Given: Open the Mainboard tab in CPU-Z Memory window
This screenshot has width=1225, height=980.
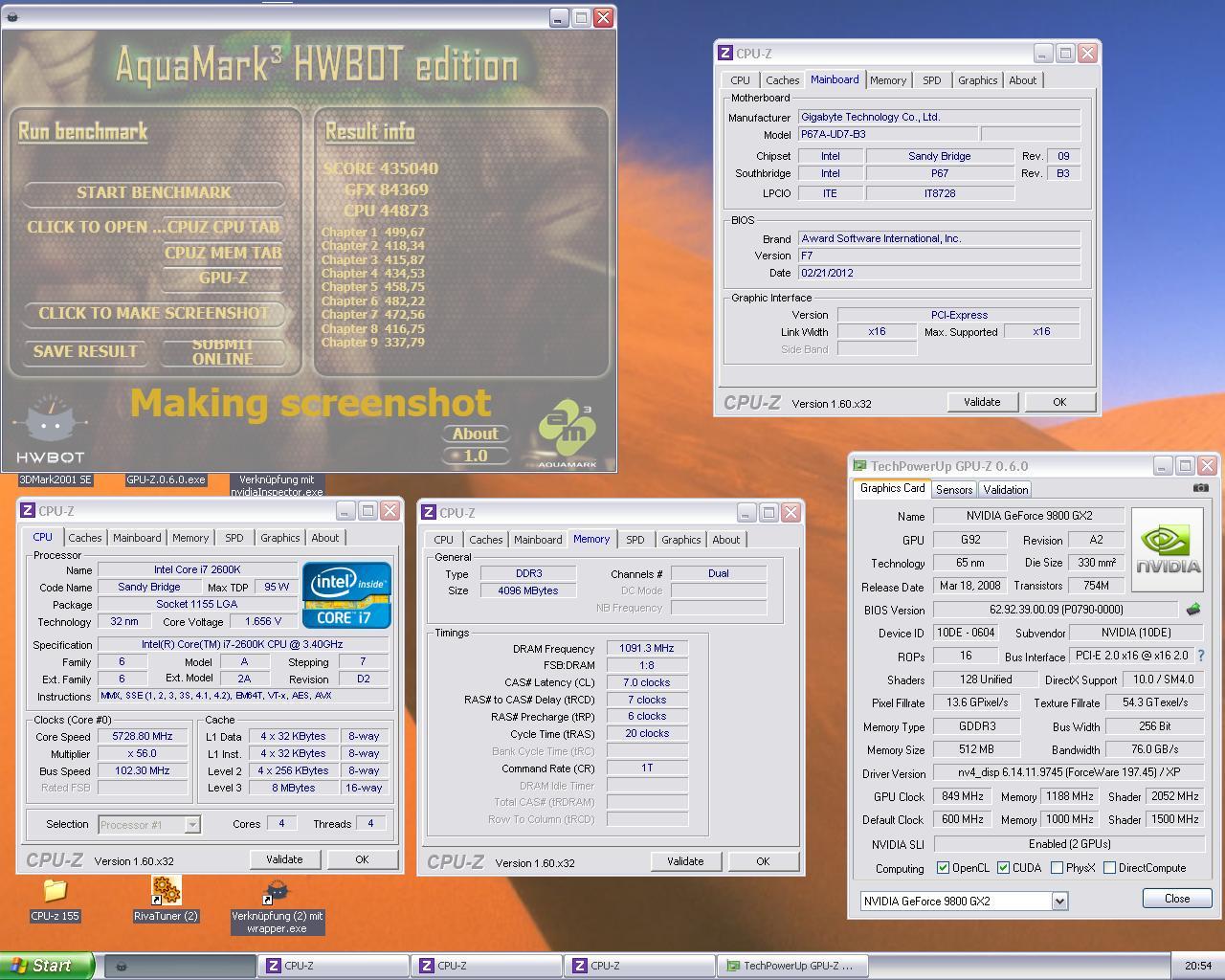Looking at the screenshot, I should coord(538,540).
